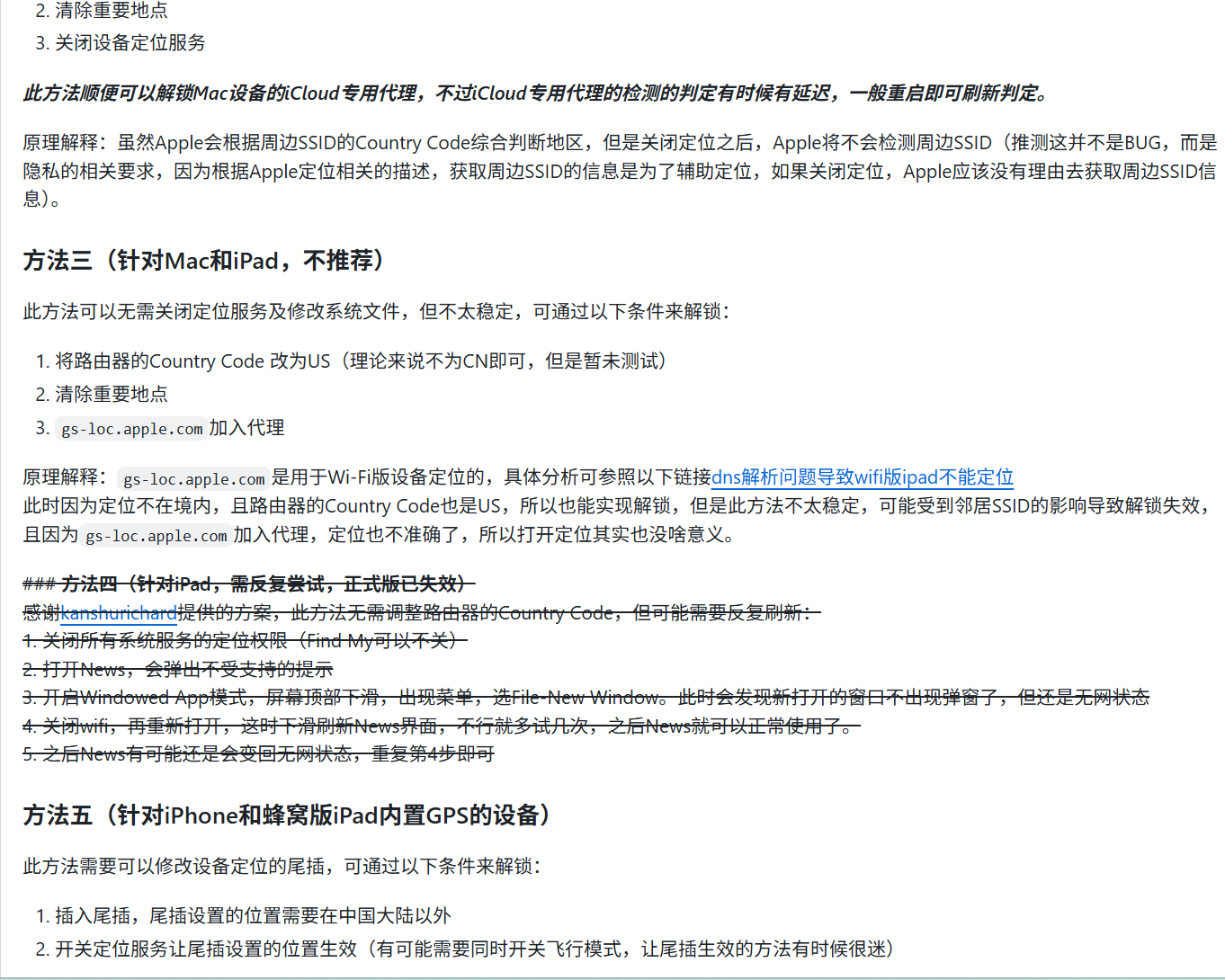Viewport: 1225px width, 980px height.
Task: Open the kanshurichard profile link
Action: (118, 613)
